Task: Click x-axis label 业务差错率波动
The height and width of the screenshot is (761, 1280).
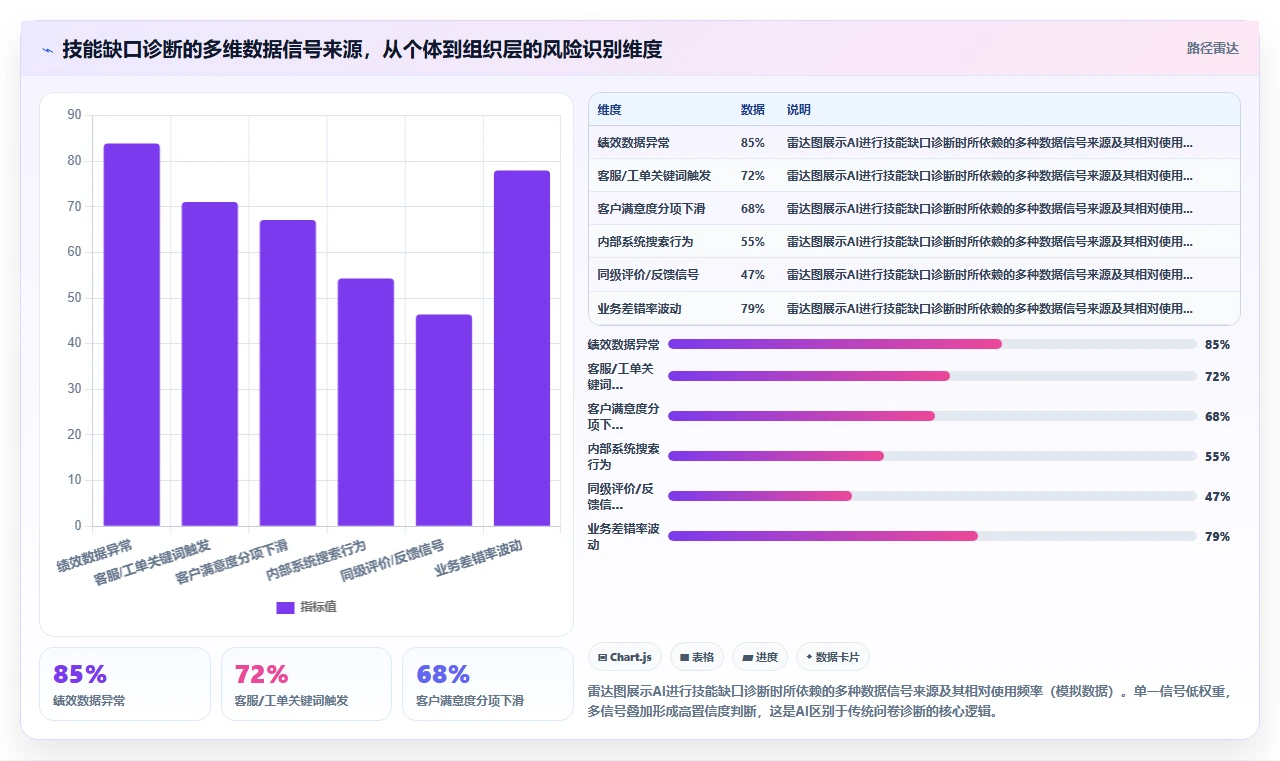Action: pyautogui.click(x=479, y=558)
